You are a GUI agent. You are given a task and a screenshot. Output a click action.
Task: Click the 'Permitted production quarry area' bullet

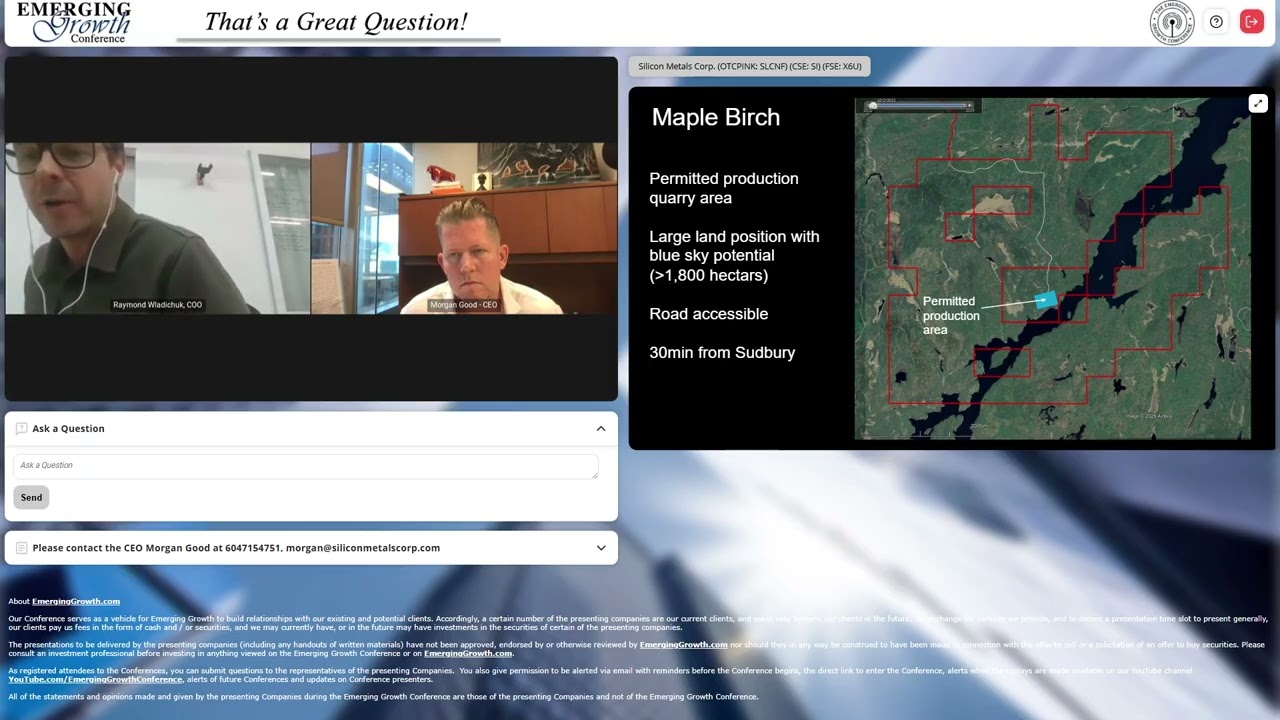tap(724, 188)
